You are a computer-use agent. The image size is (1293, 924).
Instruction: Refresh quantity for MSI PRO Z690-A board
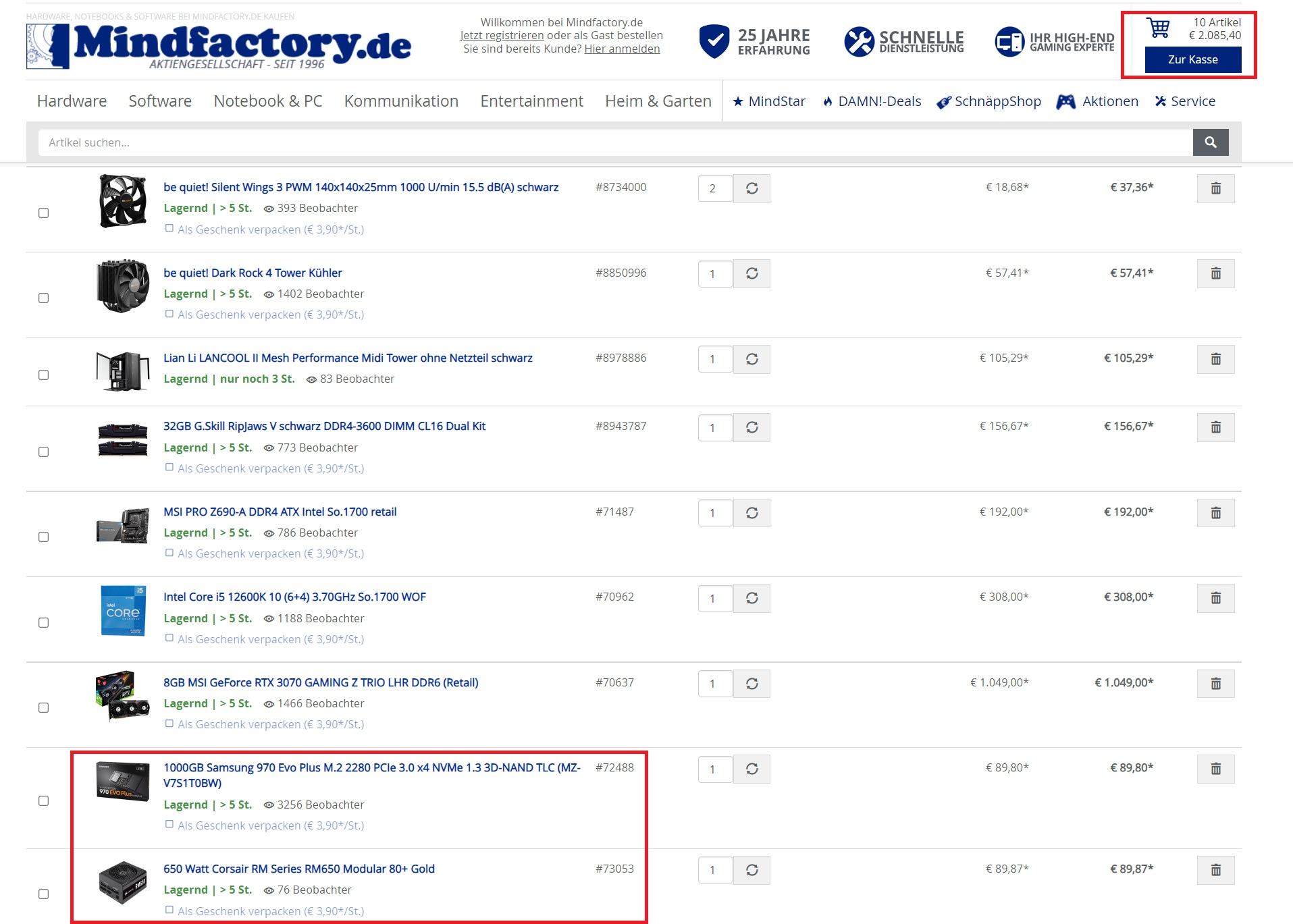pyautogui.click(x=751, y=513)
